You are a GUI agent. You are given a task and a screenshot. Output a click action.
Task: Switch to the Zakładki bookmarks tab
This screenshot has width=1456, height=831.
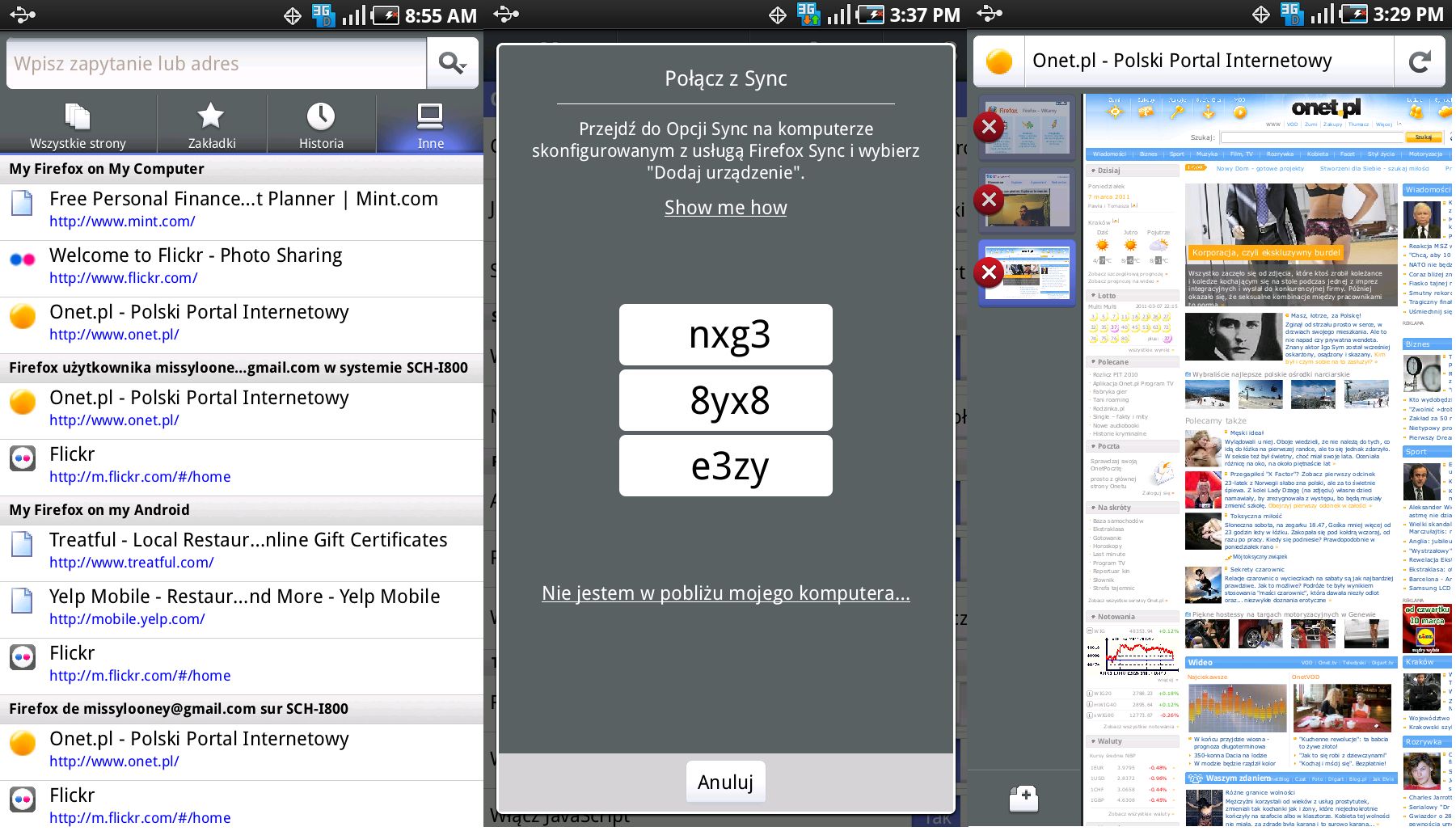tap(212, 125)
